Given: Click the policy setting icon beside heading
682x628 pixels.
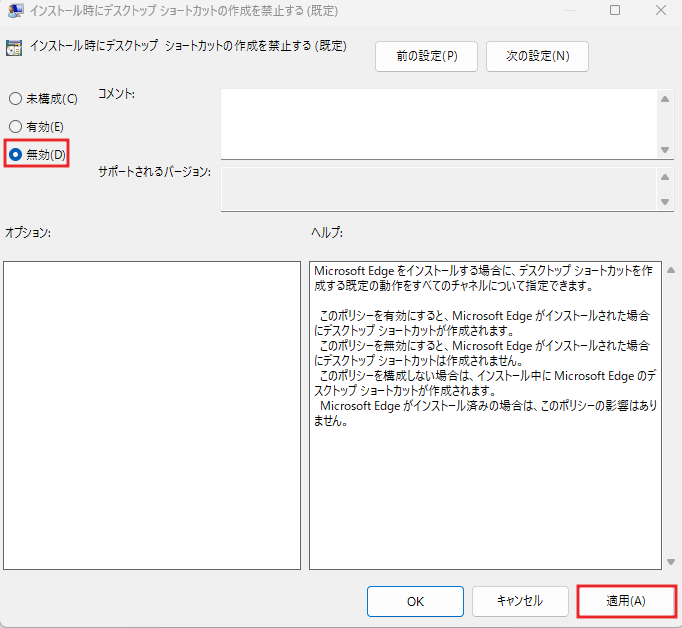Looking at the screenshot, I should 14,48.
